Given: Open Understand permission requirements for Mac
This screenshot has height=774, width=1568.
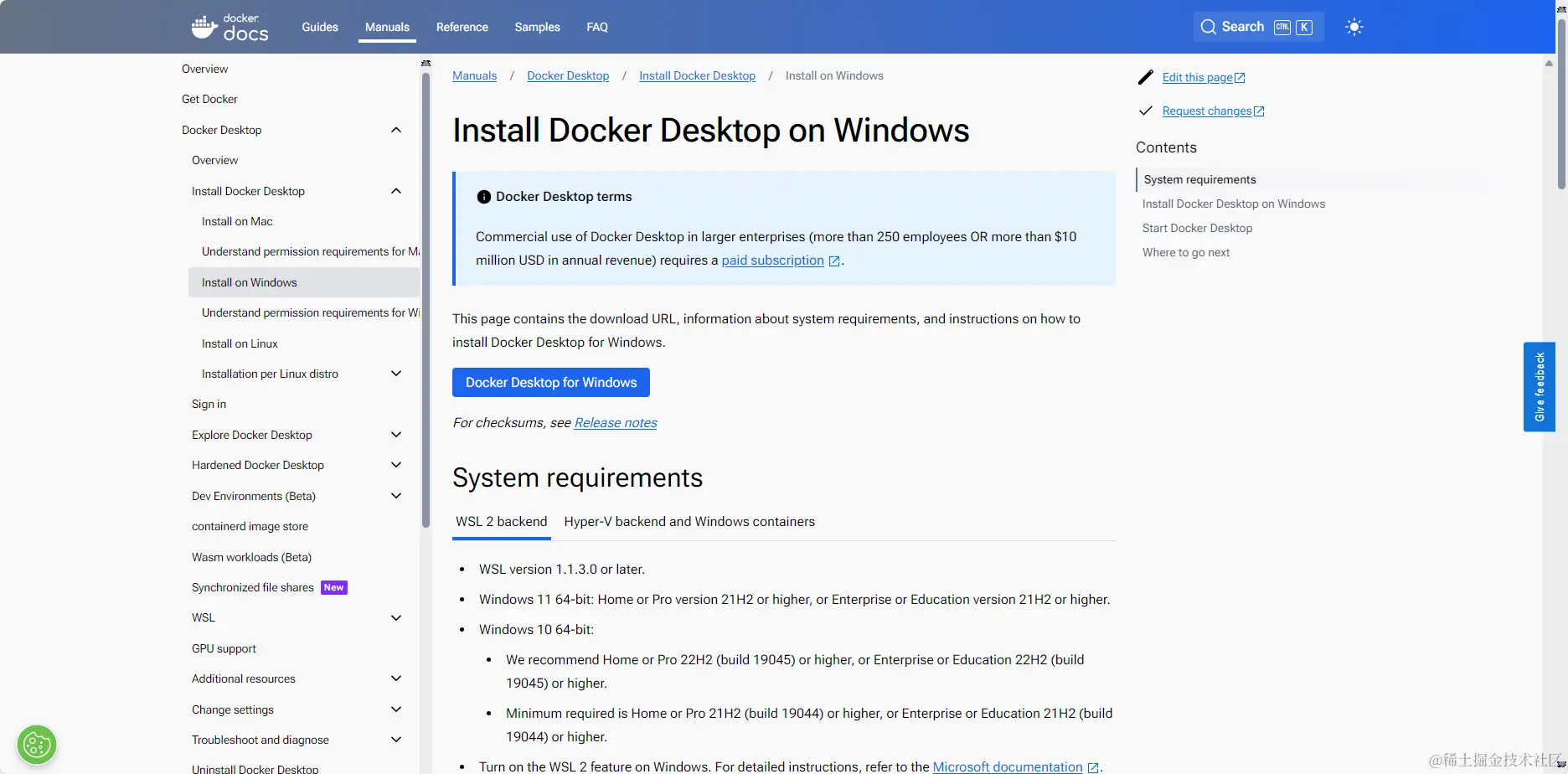Looking at the screenshot, I should pos(311,251).
